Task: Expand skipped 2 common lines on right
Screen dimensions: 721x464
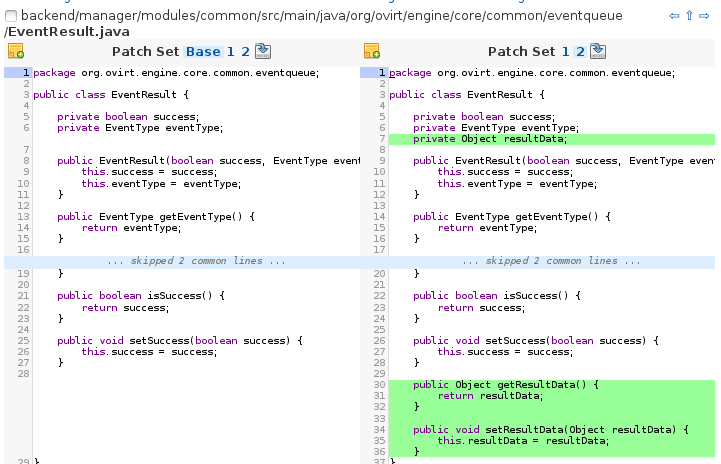Action: coord(552,261)
